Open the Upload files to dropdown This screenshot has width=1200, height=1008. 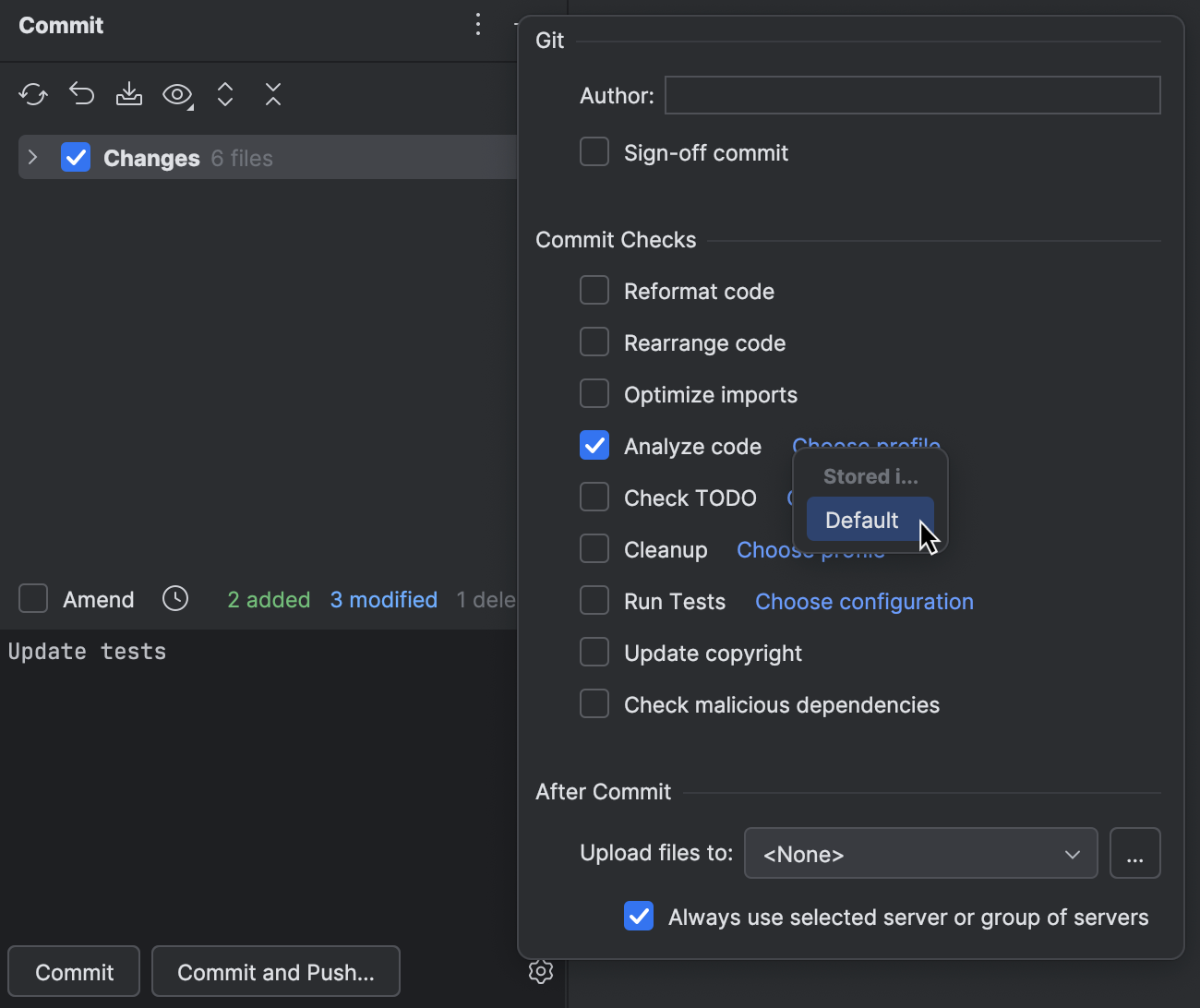click(920, 854)
